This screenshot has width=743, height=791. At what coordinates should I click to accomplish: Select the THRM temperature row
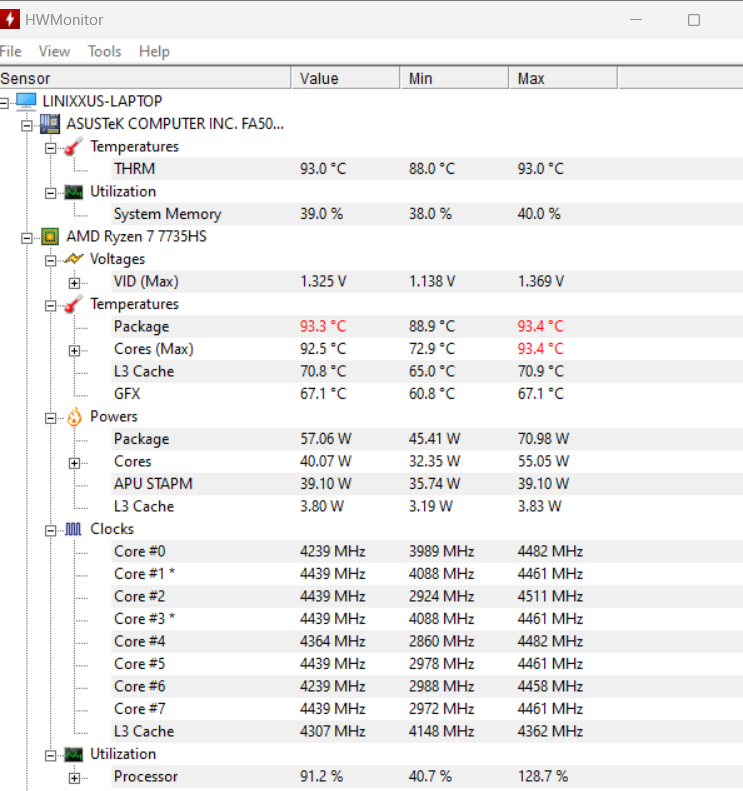(427, 169)
